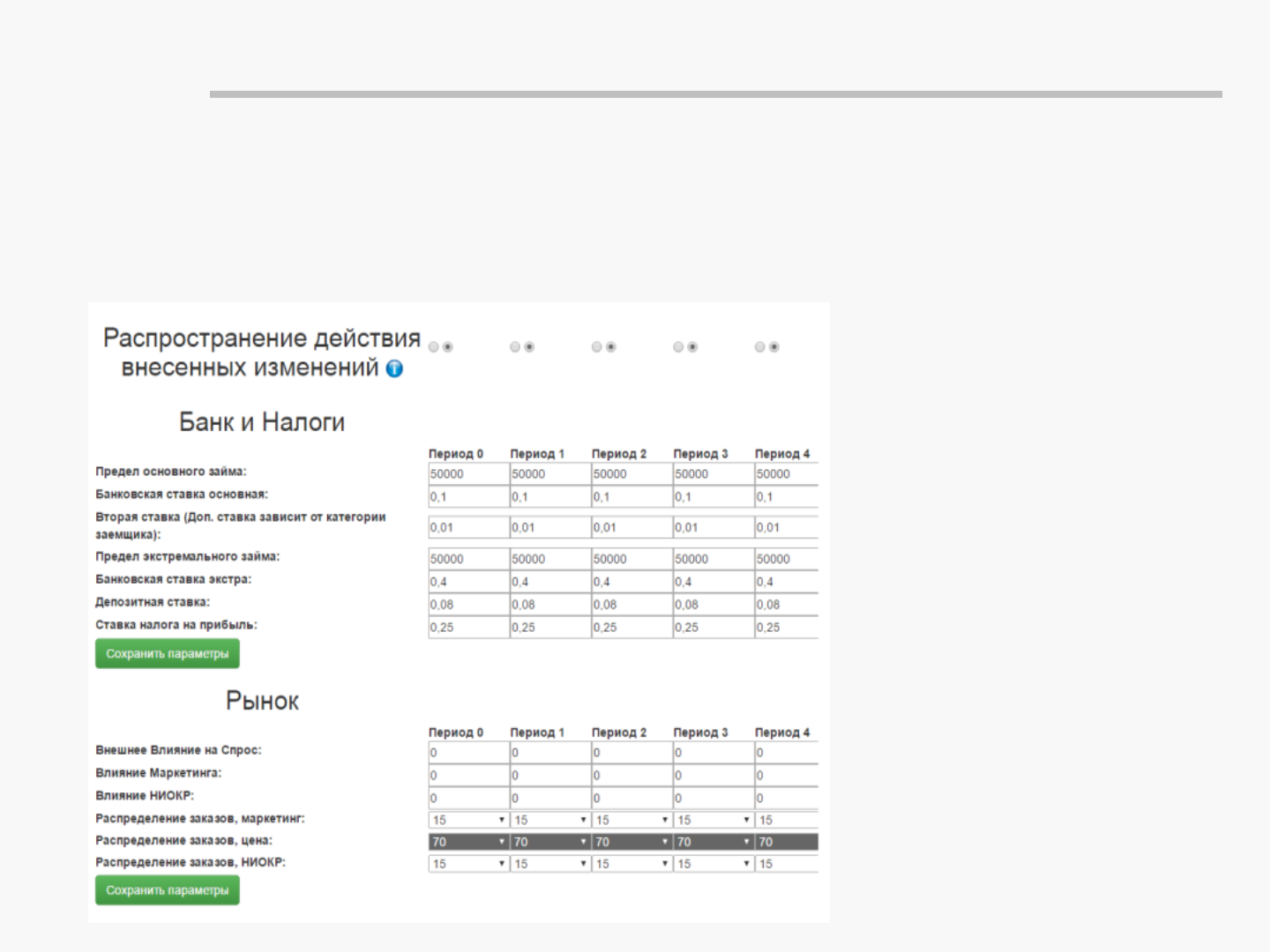The width and height of the screenshot is (1270, 952).
Task: Focus the Период 1 external demand influence field
Action: pyautogui.click(x=549, y=753)
